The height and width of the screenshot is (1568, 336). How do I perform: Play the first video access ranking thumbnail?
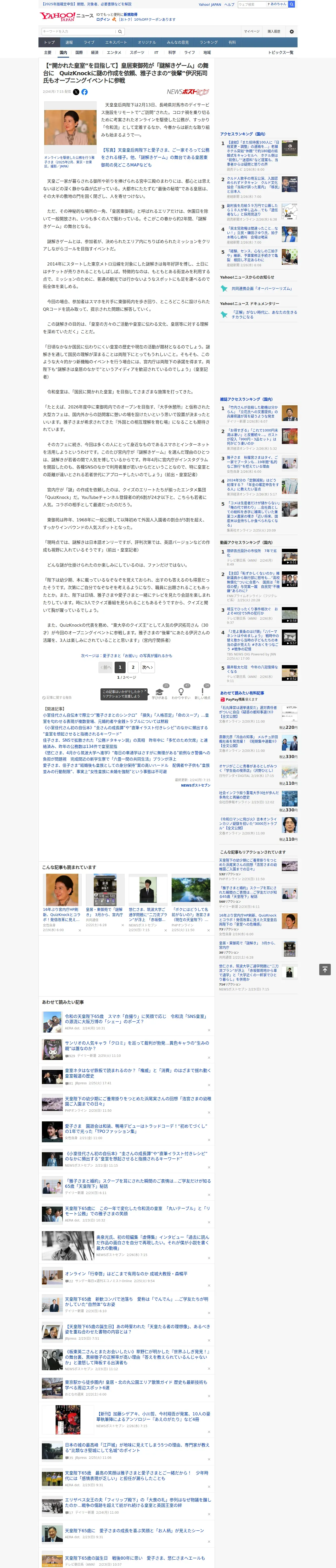click(290, 556)
